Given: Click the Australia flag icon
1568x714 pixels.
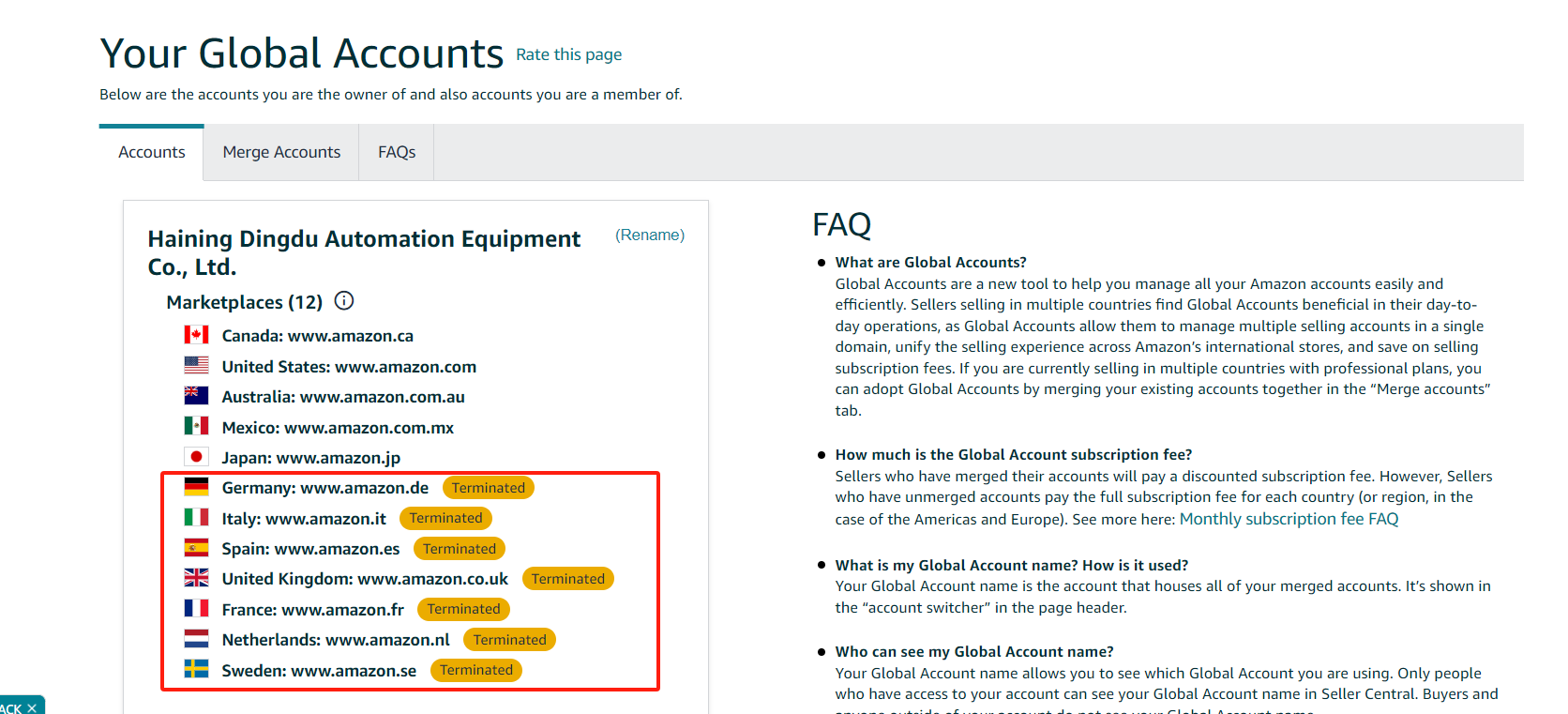Looking at the screenshot, I should [196, 396].
